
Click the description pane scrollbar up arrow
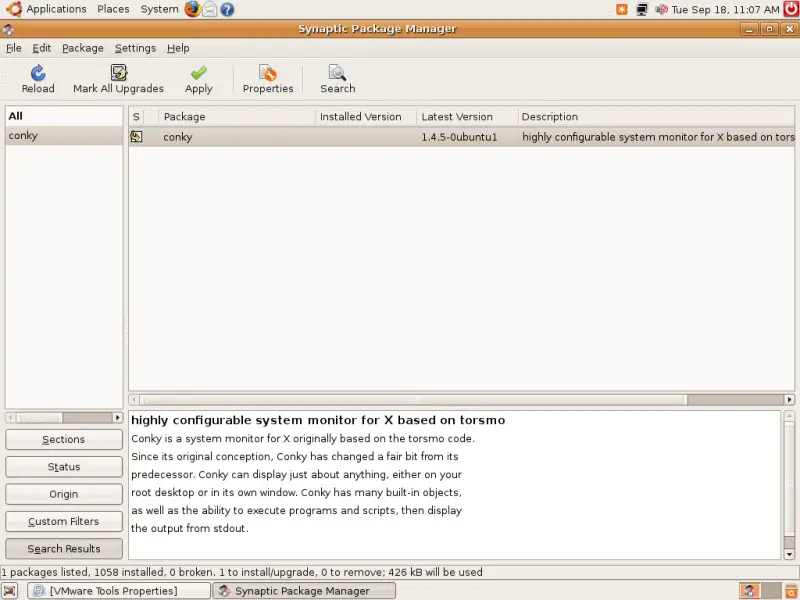(x=789, y=416)
